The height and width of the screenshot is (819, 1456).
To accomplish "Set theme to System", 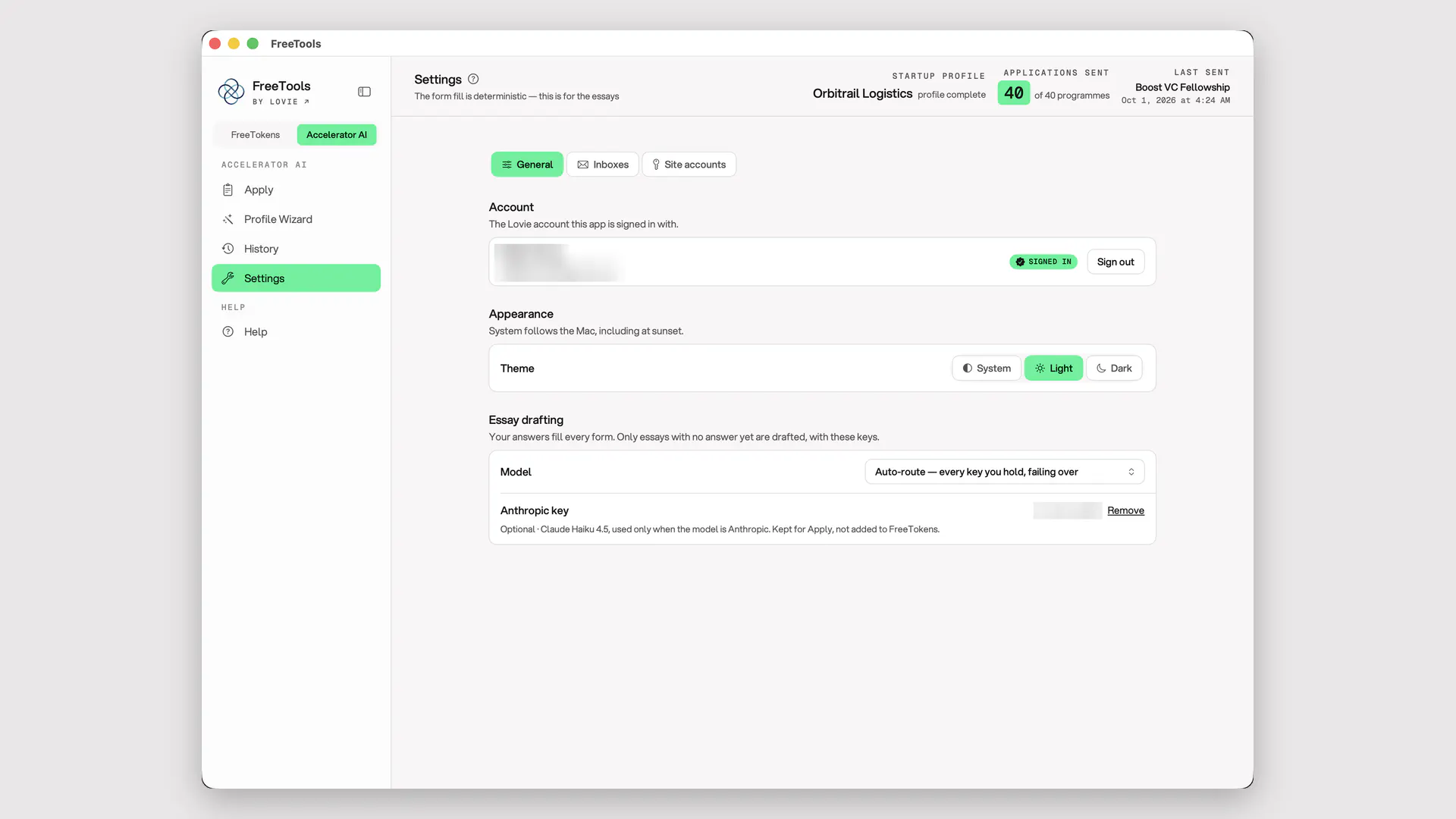I will pyautogui.click(x=987, y=369).
